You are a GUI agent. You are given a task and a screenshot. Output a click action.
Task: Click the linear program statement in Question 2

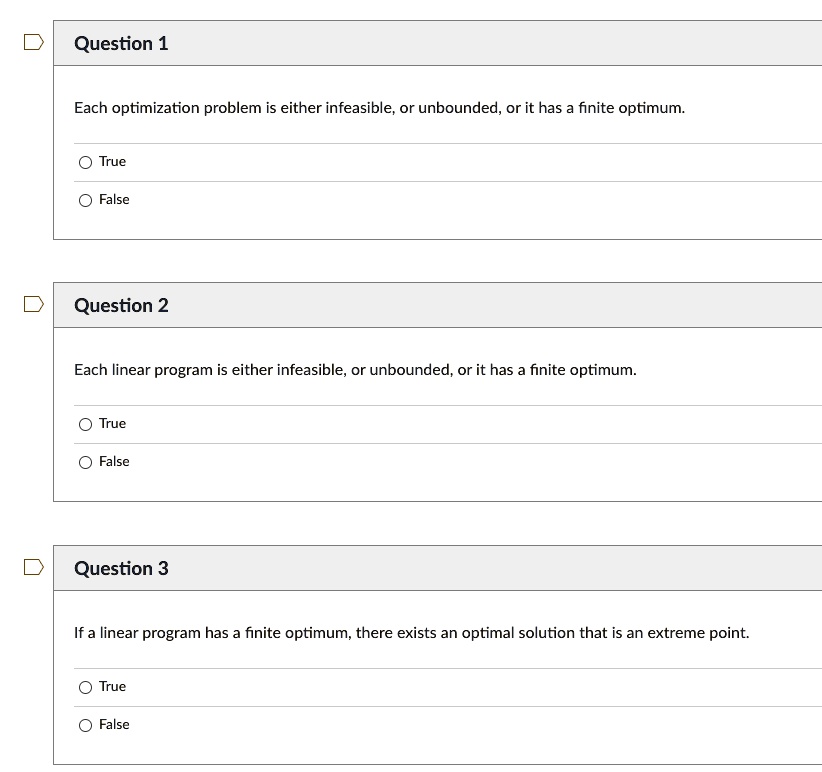click(355, 369)
